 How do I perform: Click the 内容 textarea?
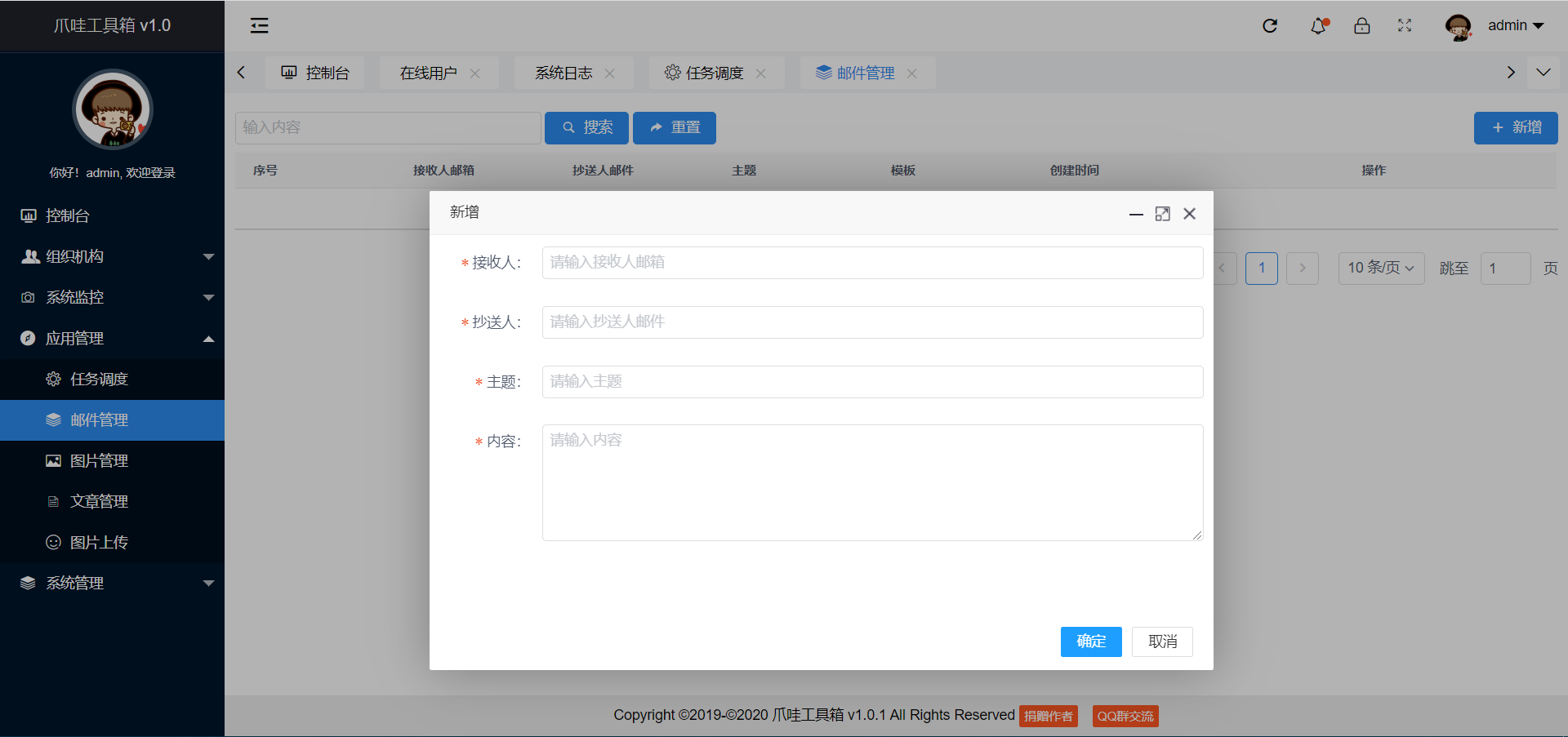(872, 482)
